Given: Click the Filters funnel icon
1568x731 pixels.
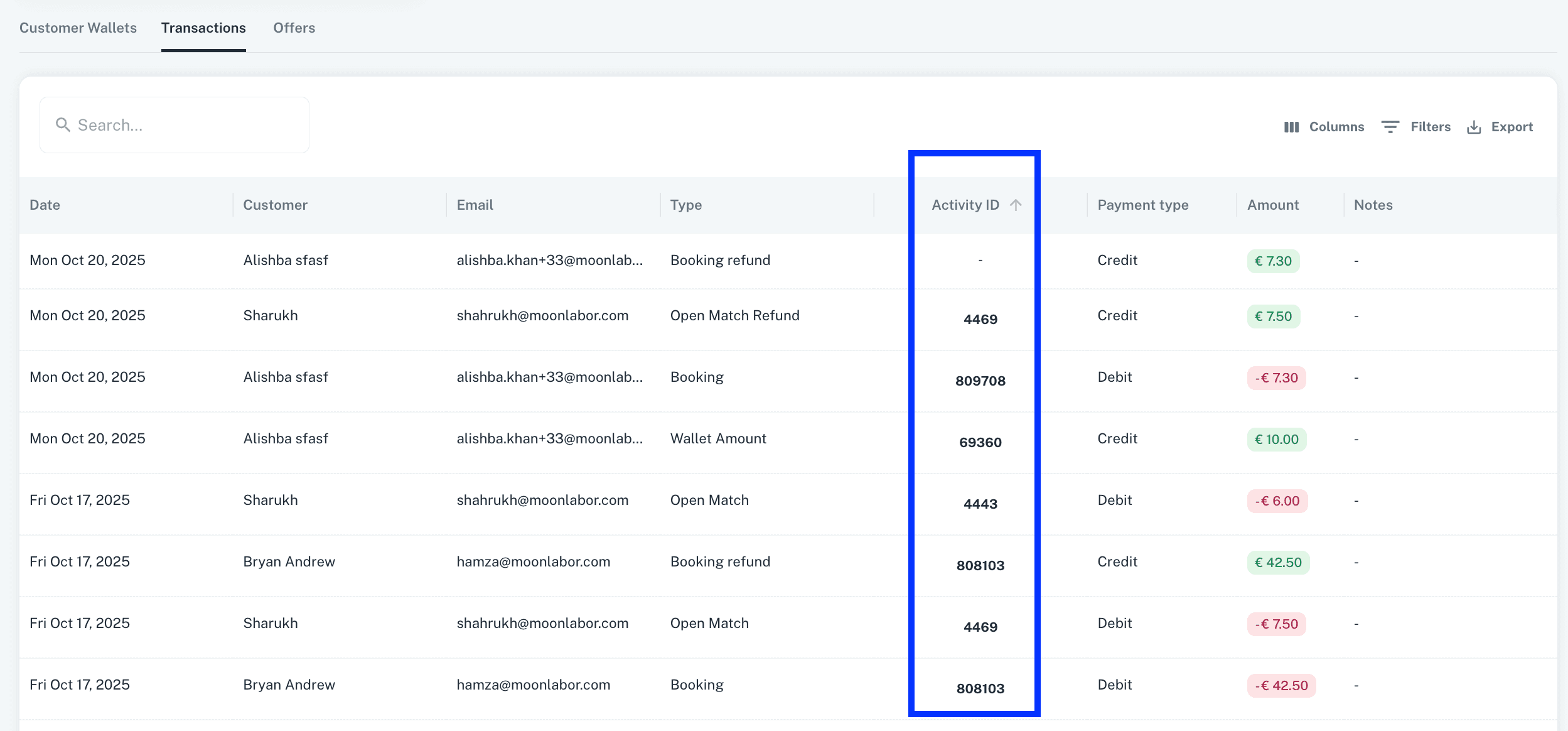Looking at the screenshot, I should [1390, 127].
